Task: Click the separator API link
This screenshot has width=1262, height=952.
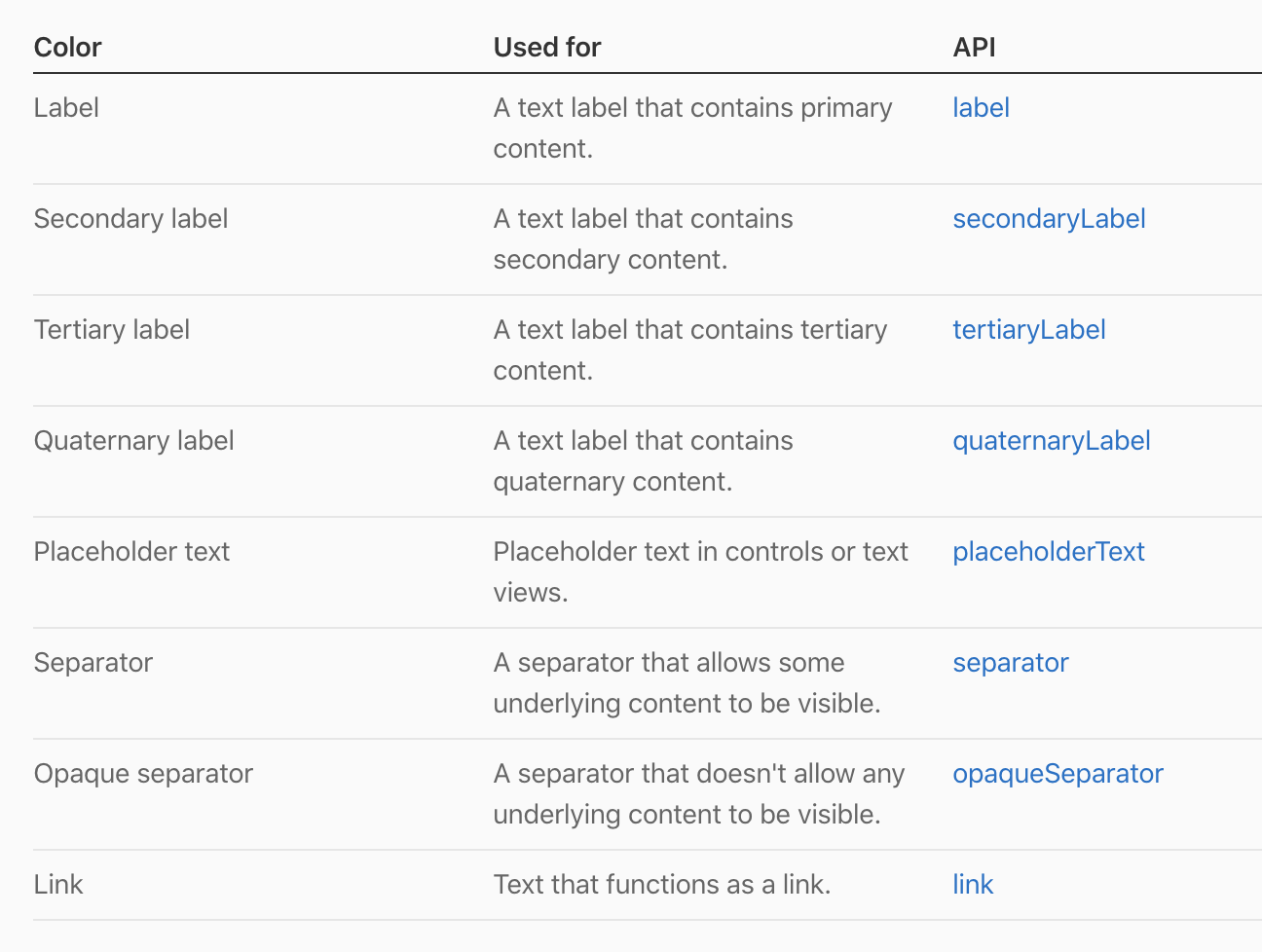Action: pyautogui.click(x=1010, y=663)
